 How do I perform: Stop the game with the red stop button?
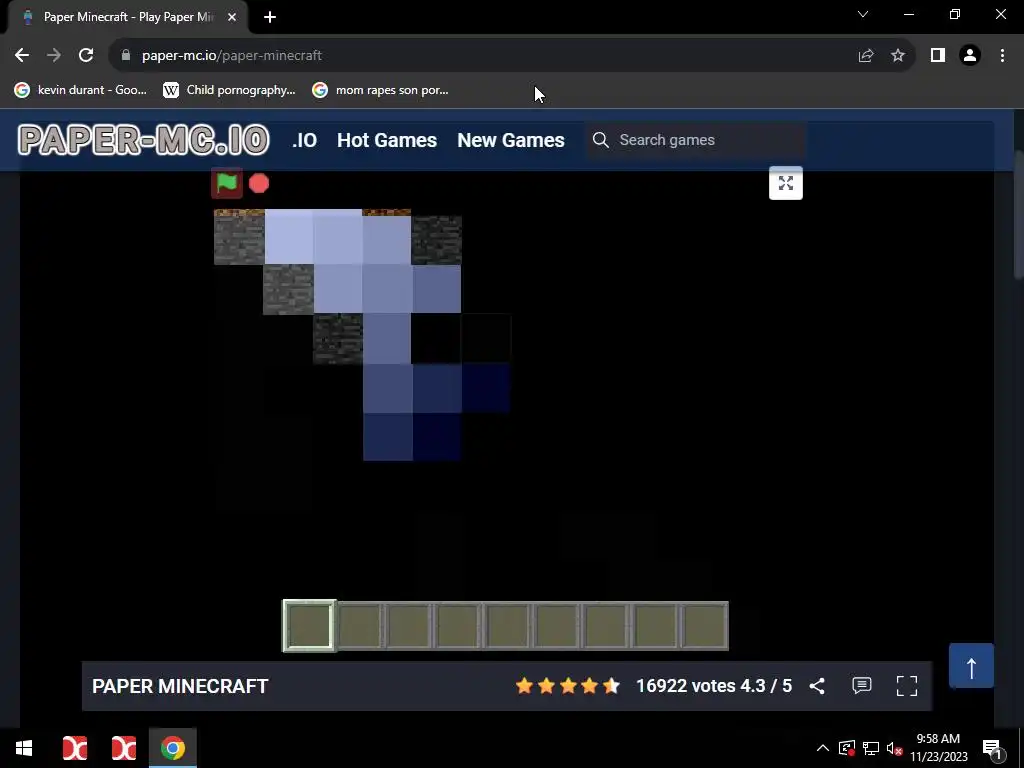coord(259,184)
